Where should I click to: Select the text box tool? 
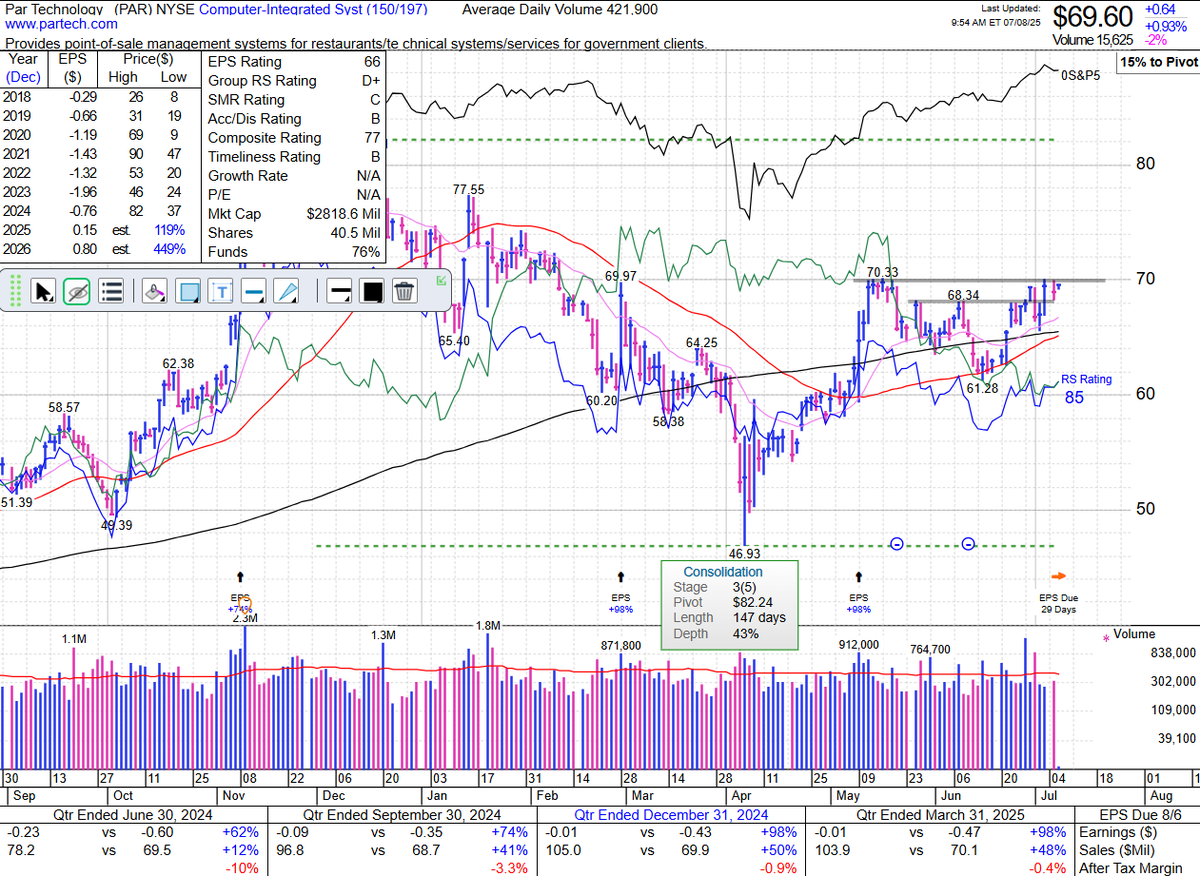coord(220,291)
